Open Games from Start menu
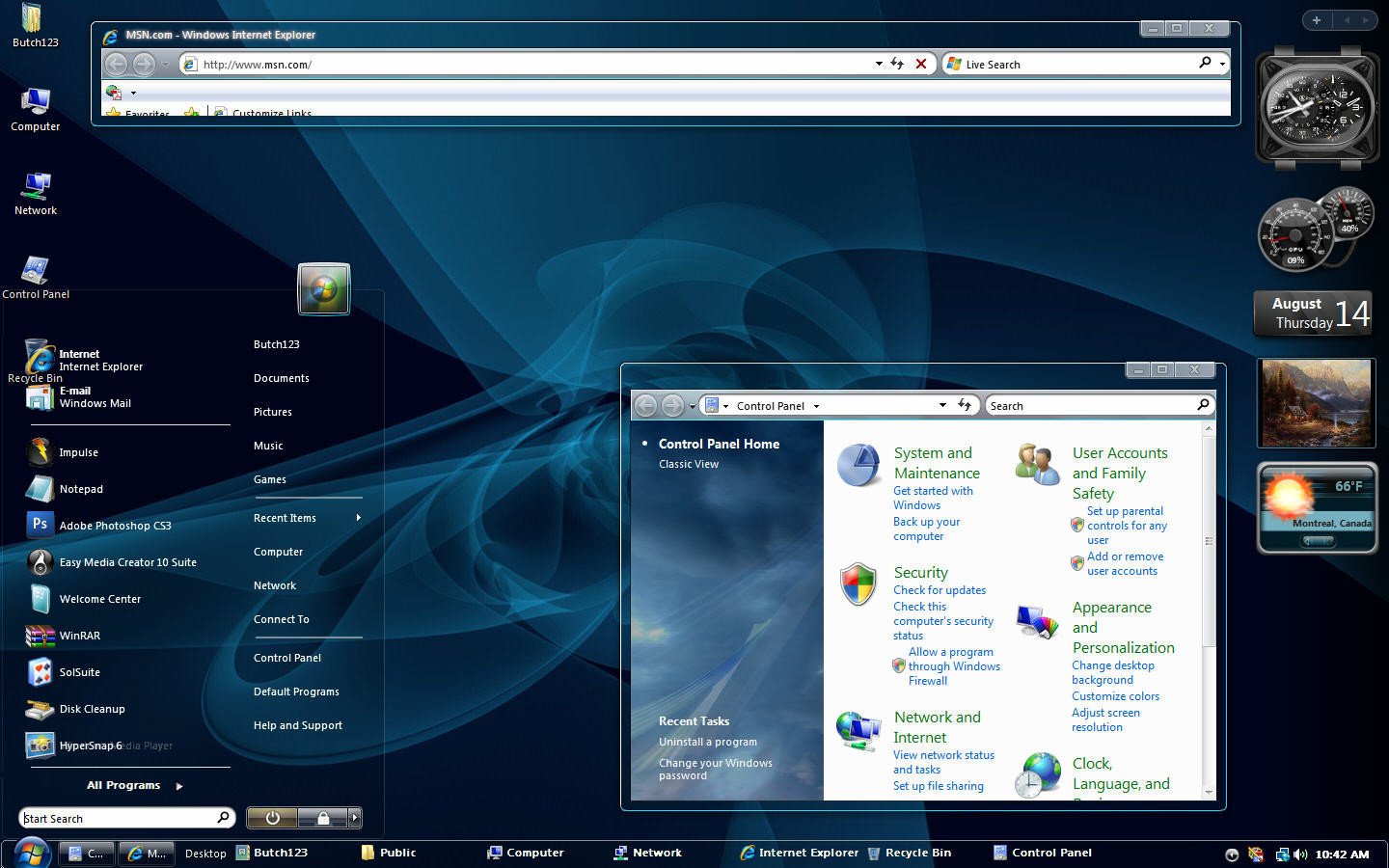Image resolution: width=1389 pixels, height=868 pixels. pos(270,479)
